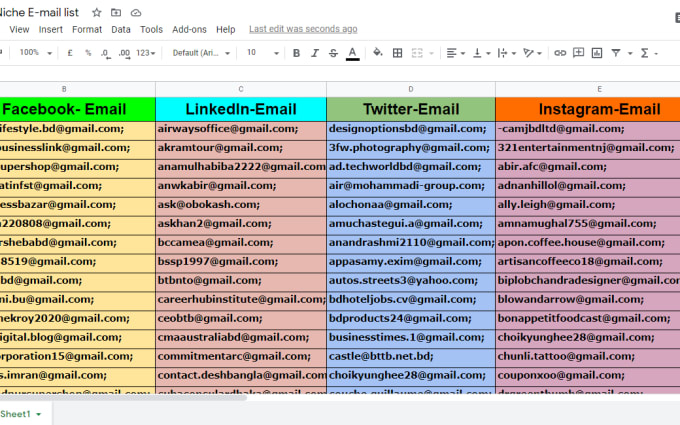This screenshot has height=425, width=680.
Task: Select cell airwaysoffice@gmail.com
Action: click(x=241, y=129)
